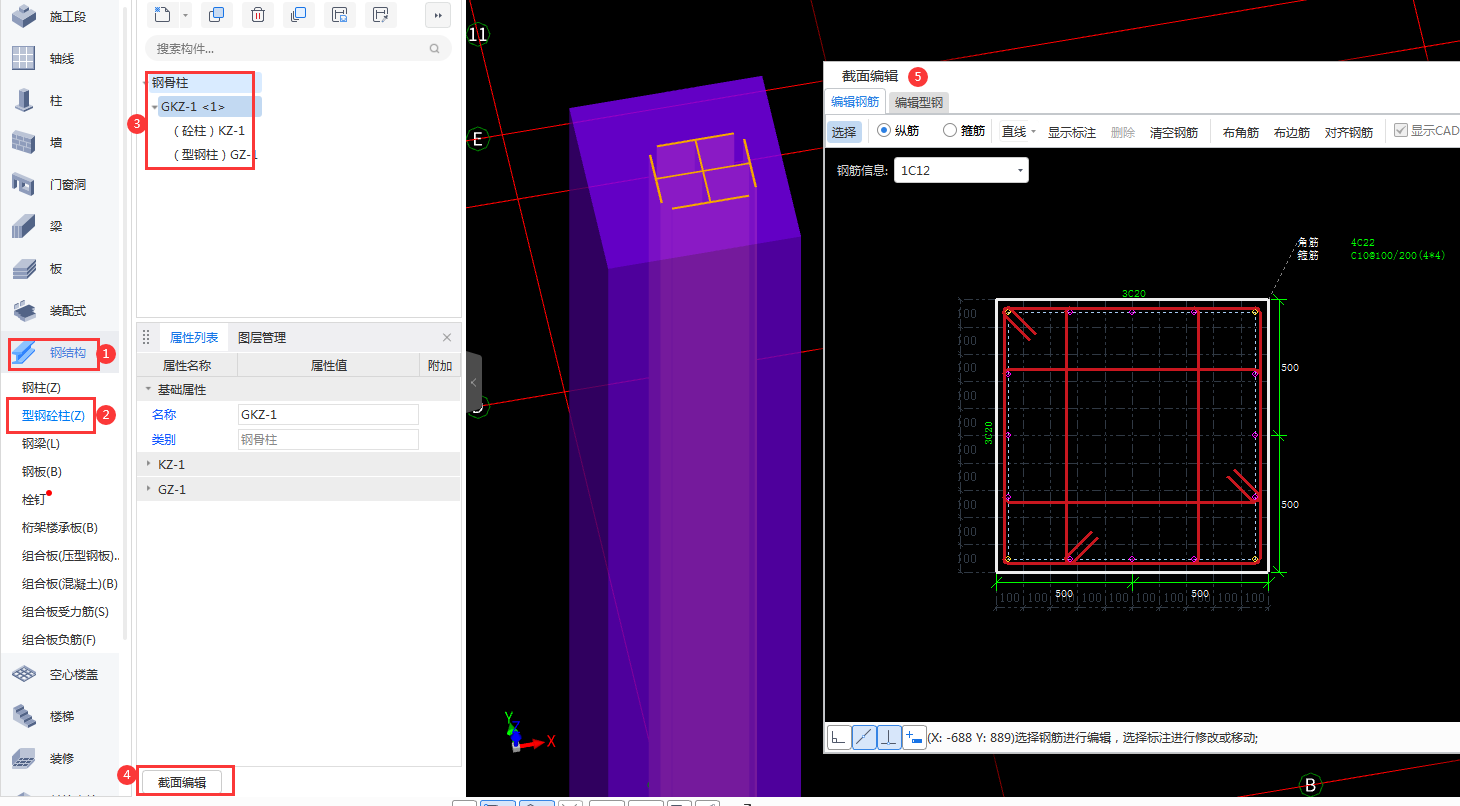Click the 布角筋 button
This screenshot has height=806, width=1460.
tap(1241, 132)
